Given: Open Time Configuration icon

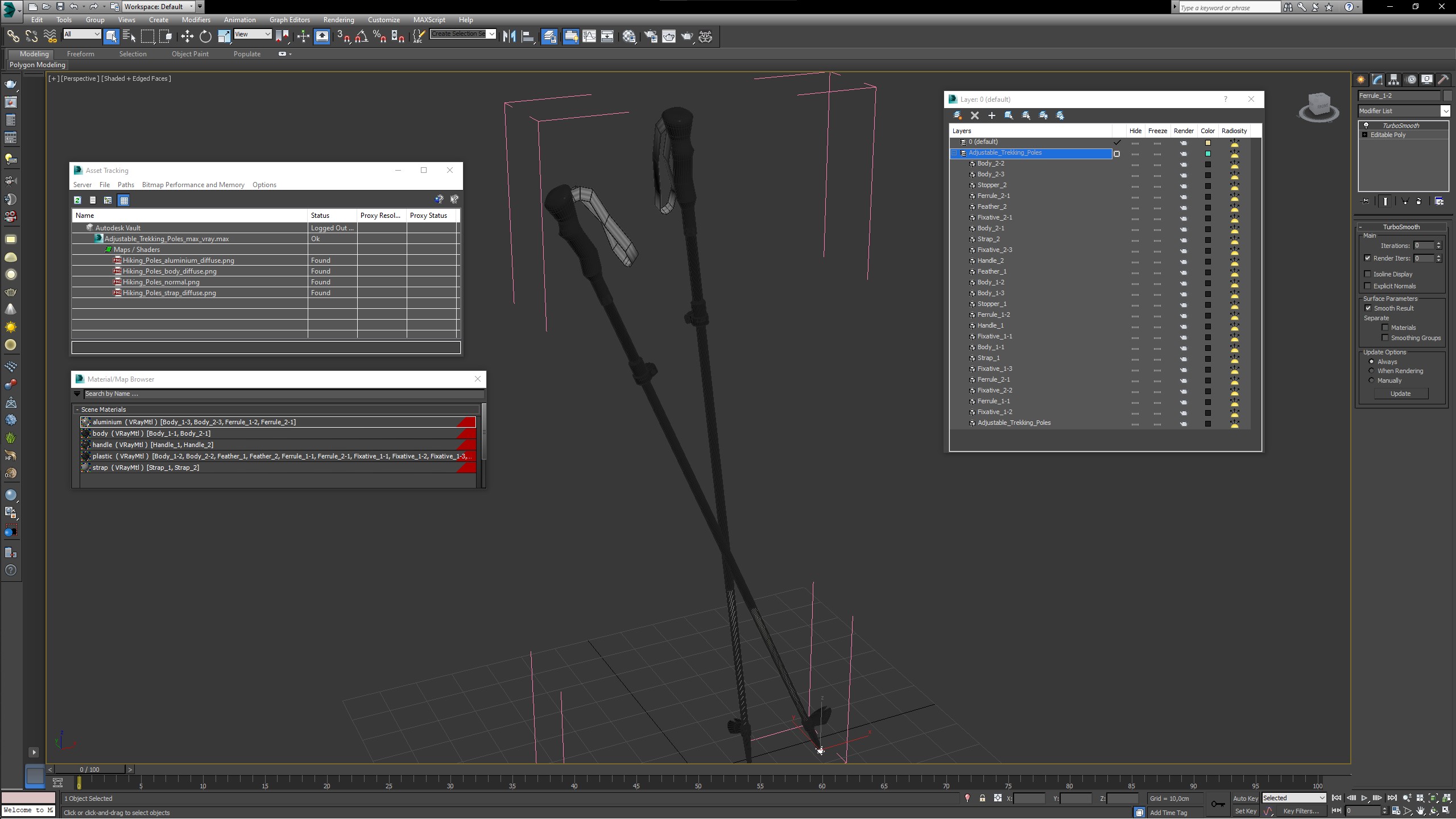Looking at the screenshot, I should click(1396, 811).
